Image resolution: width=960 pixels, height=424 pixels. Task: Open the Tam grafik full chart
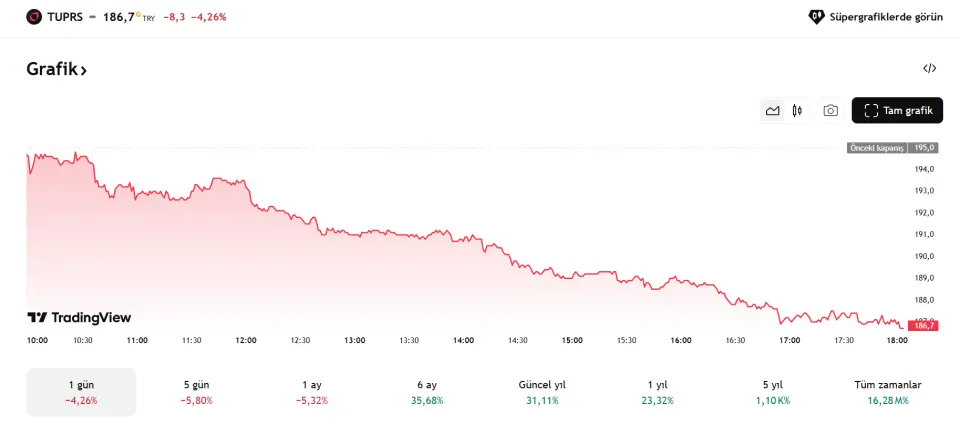tap(897, 111)
